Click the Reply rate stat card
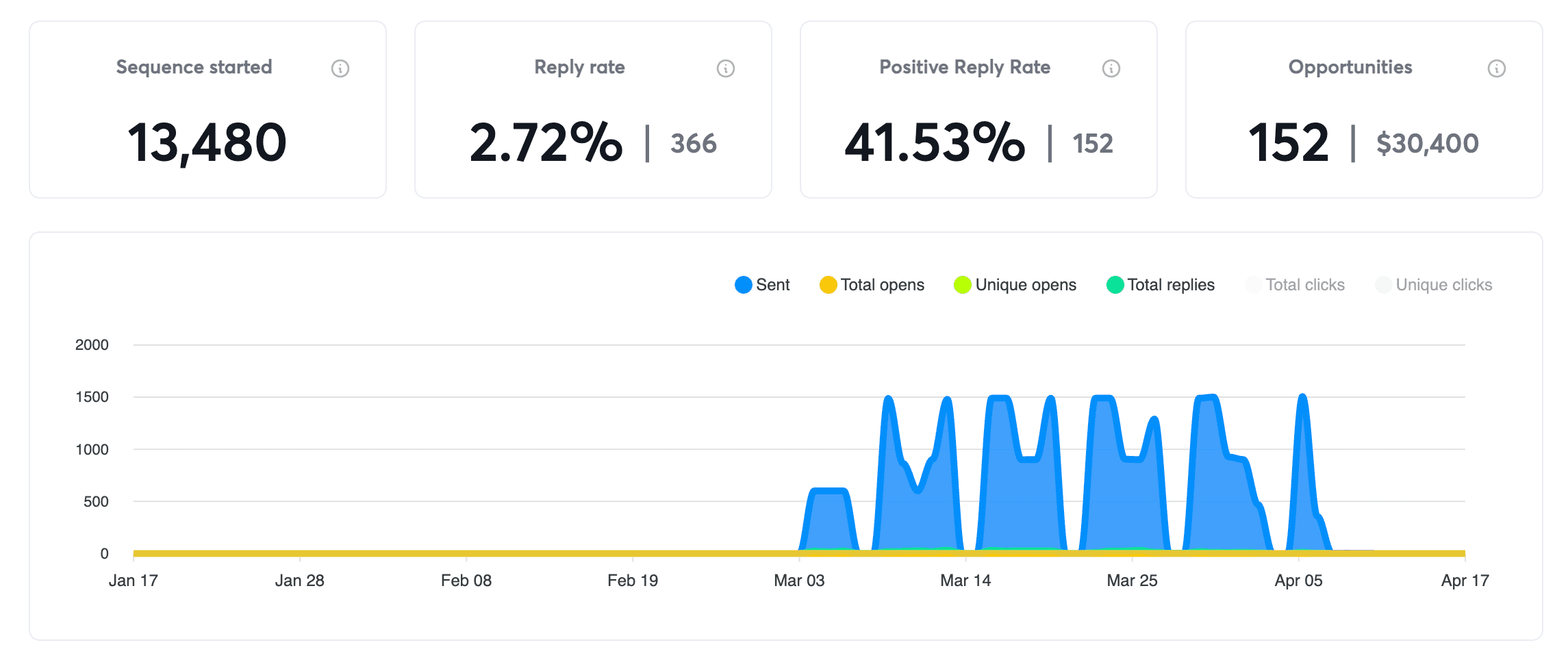Viewport: 1568px width, 660px height. click(593, 110)
